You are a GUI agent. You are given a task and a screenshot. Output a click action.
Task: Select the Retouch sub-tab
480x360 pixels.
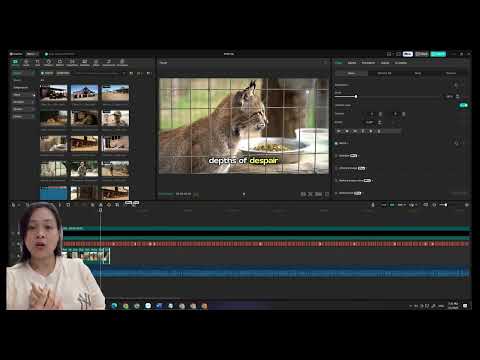[451, 73]
